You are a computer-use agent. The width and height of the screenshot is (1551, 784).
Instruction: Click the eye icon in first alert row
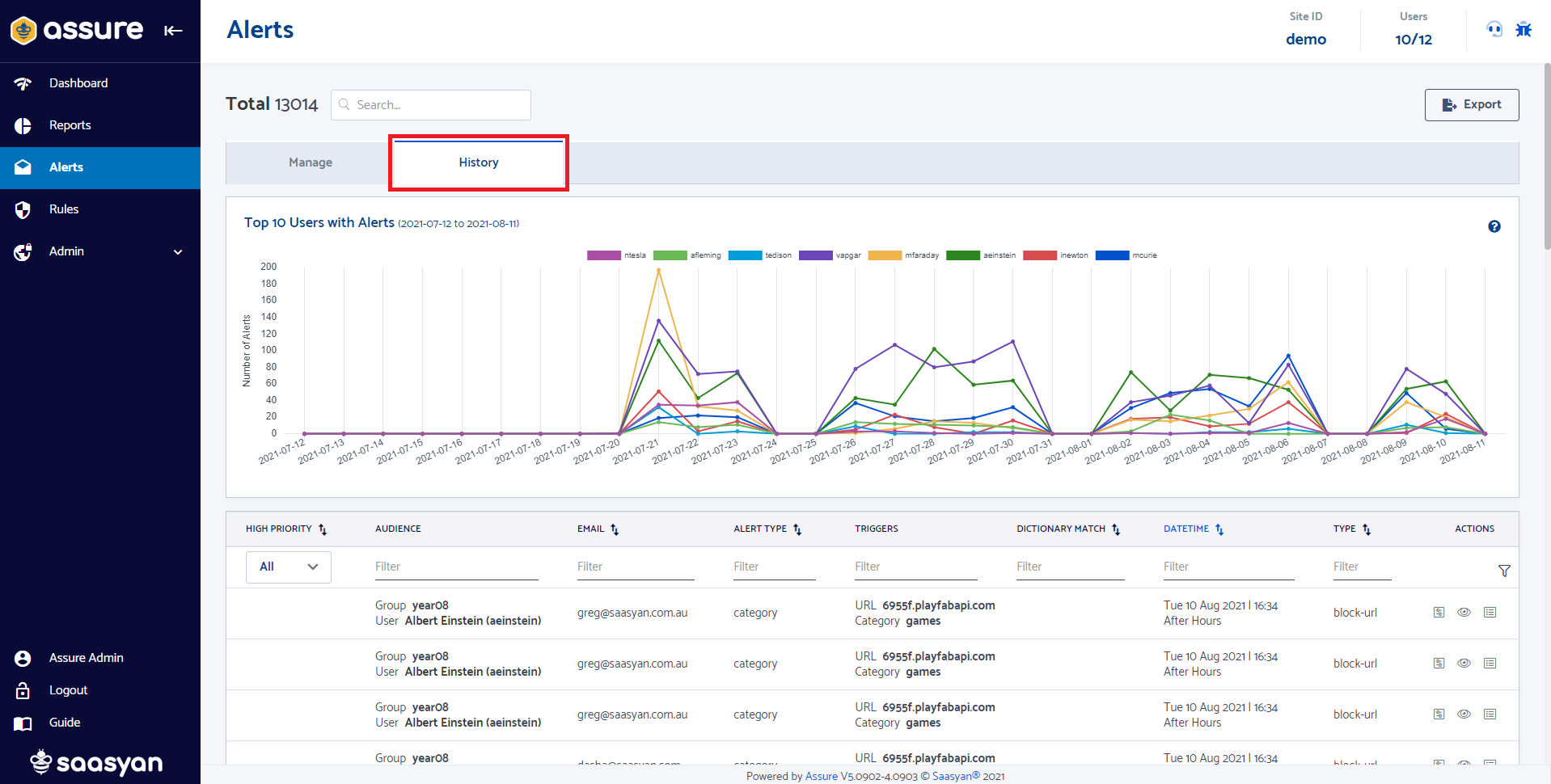tap(1464, 613)
